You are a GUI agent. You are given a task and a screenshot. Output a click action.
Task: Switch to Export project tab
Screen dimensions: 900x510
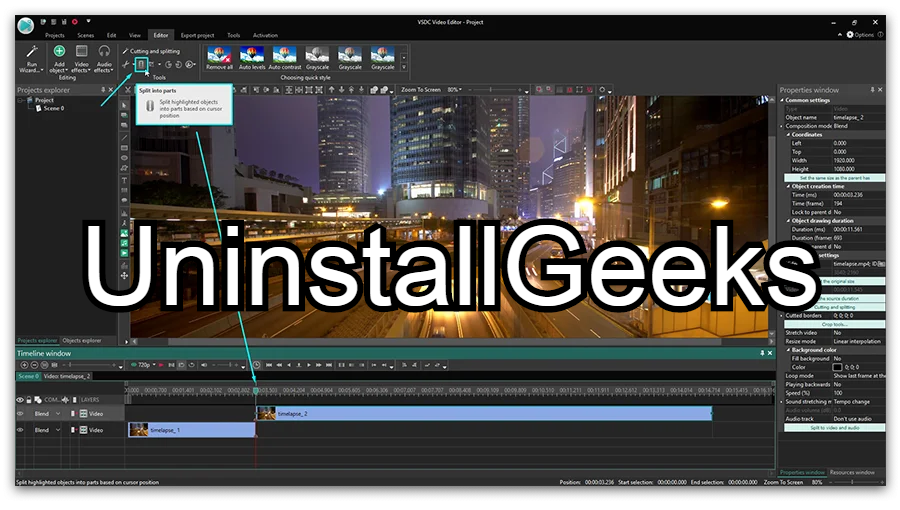(197, 36)
